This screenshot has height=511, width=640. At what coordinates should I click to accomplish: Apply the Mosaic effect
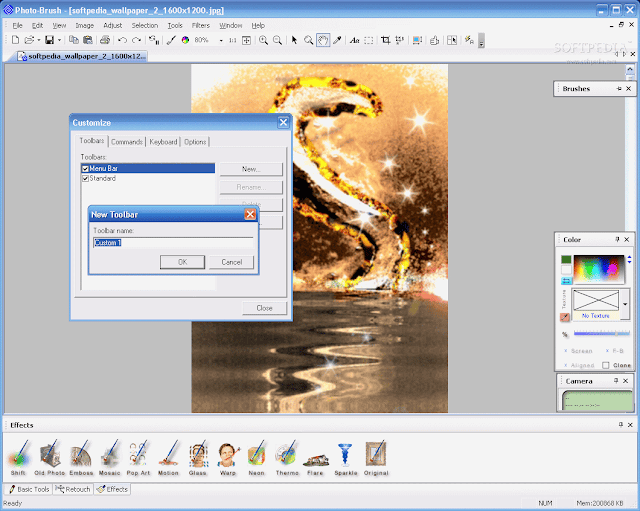109,458
